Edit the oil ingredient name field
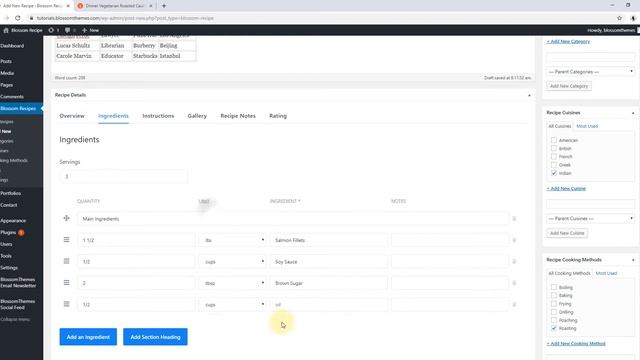 click(329, 304)
